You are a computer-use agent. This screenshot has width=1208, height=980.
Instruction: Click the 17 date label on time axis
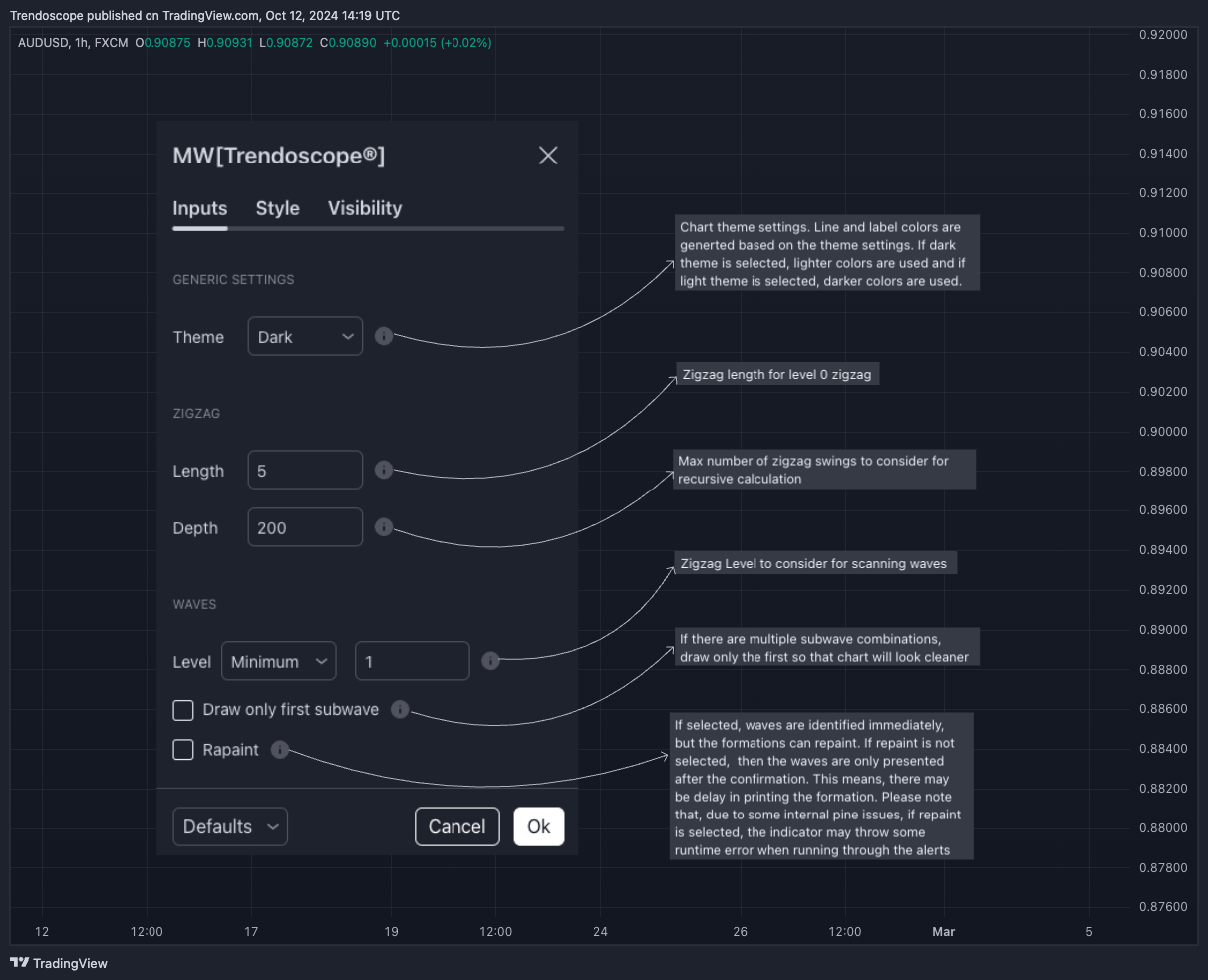[x=251, y=932]
